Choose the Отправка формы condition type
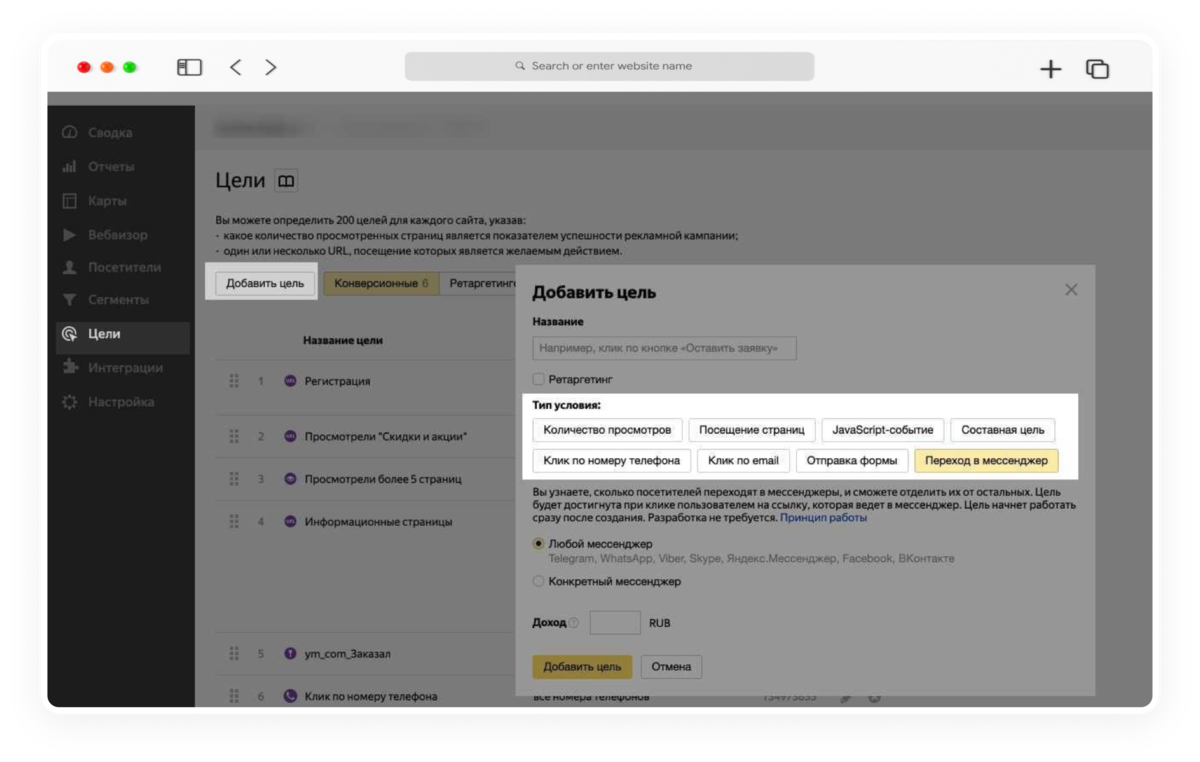The width and height of the screenshot is (1200, 762). click(852, 461)
